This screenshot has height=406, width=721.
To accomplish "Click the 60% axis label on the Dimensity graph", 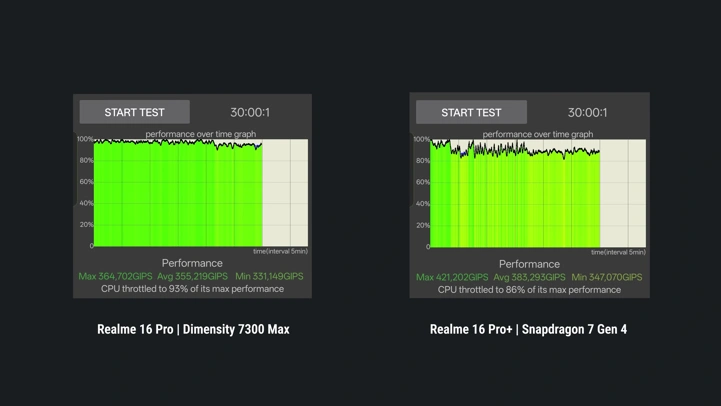I will (86, 182).
